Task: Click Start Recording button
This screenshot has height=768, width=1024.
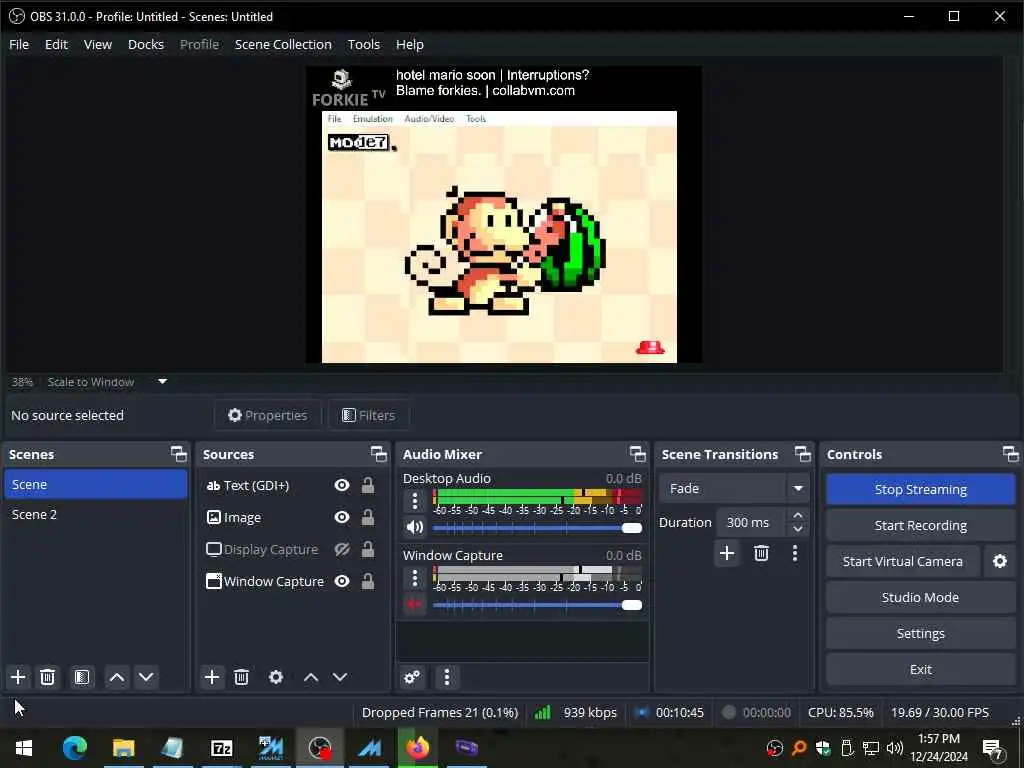Action: pyautogui.click(x=921, y=526)
